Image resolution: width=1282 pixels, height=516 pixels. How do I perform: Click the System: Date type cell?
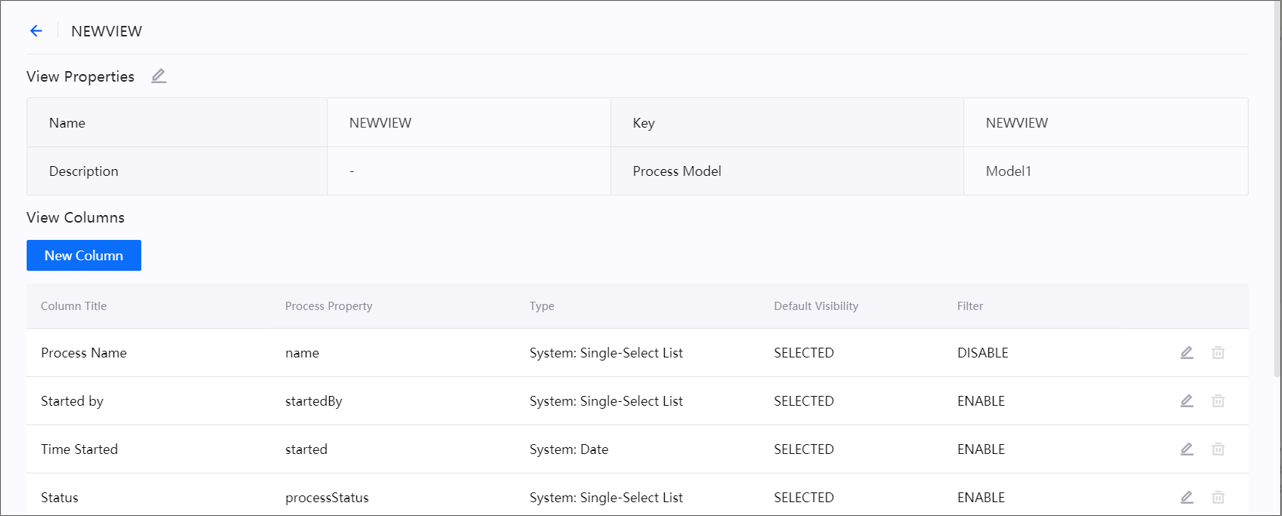(569, 449)
